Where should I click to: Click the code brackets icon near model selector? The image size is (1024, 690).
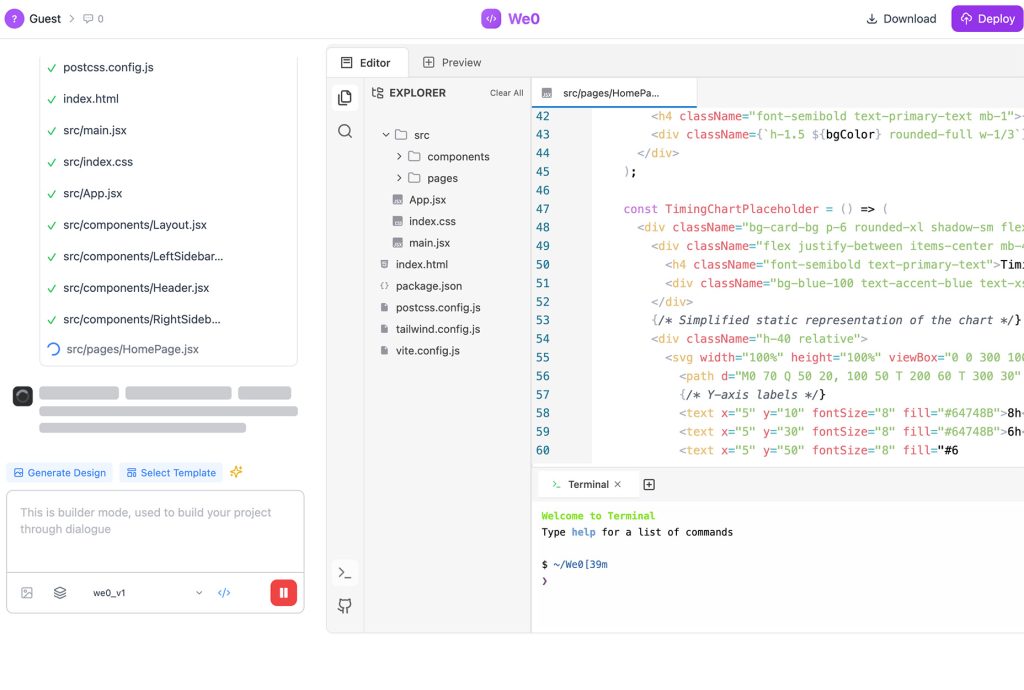tap(224, 593)
